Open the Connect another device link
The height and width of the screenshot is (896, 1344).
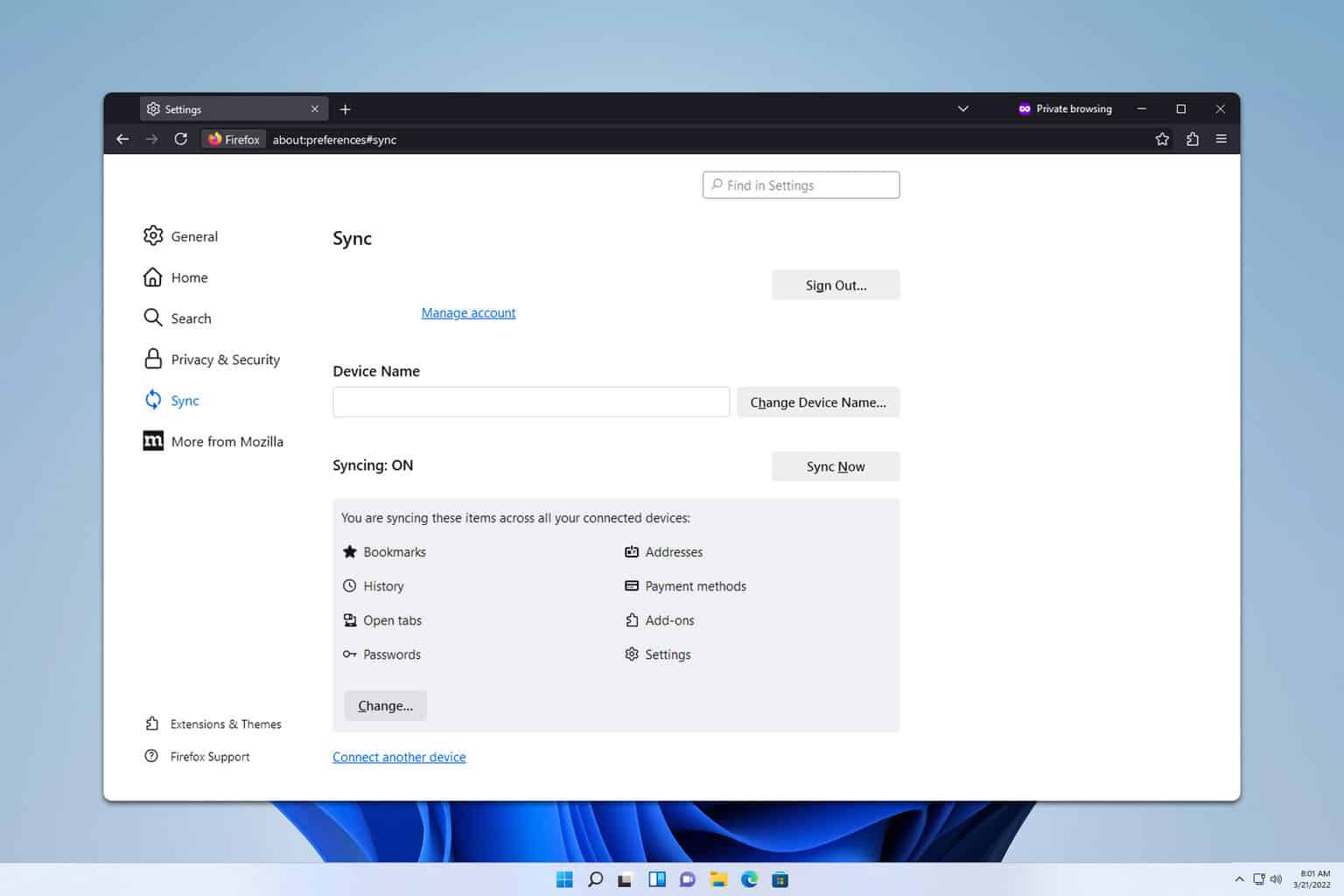coord(399,757)
